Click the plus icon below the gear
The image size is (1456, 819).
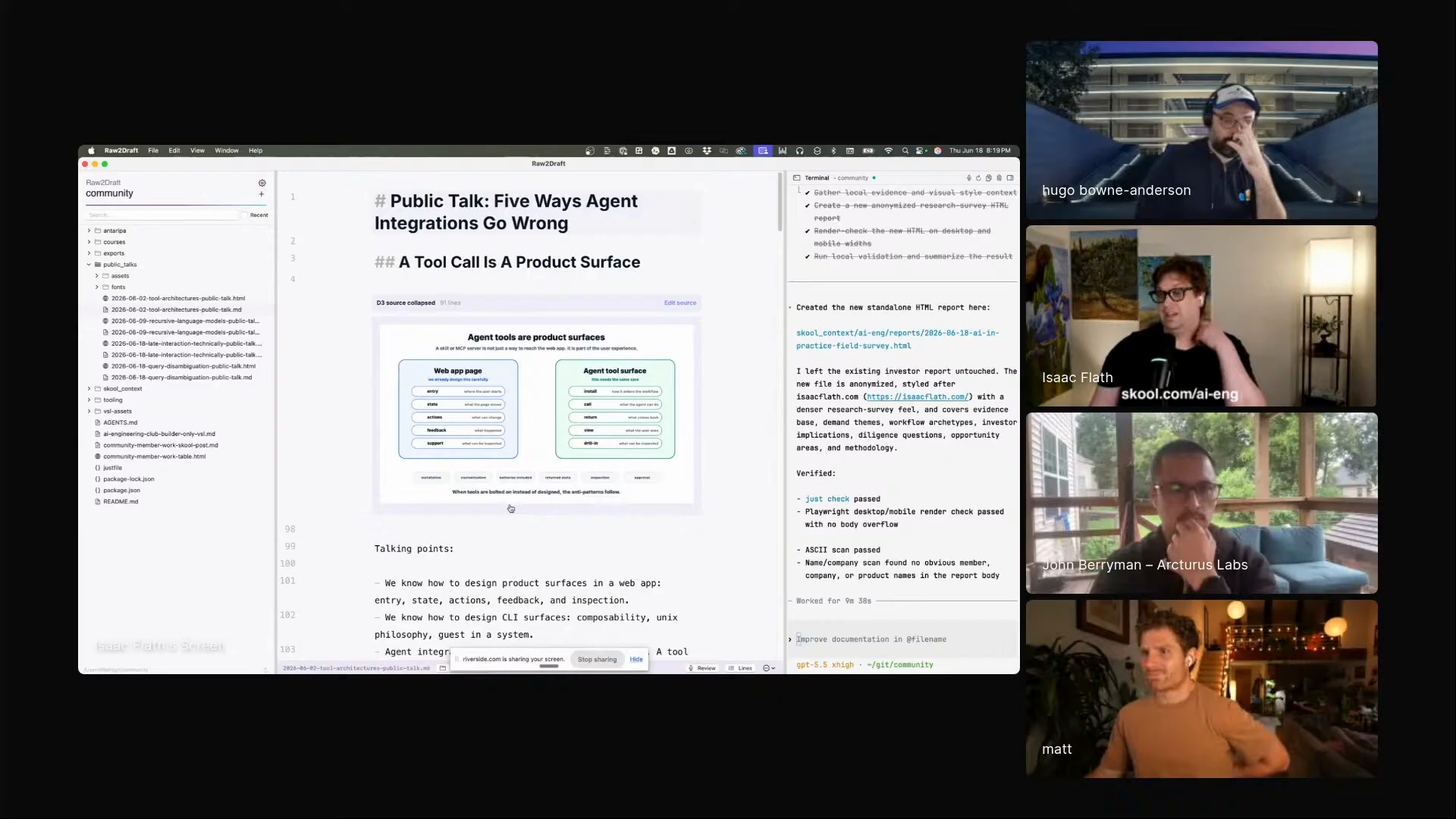262,194
